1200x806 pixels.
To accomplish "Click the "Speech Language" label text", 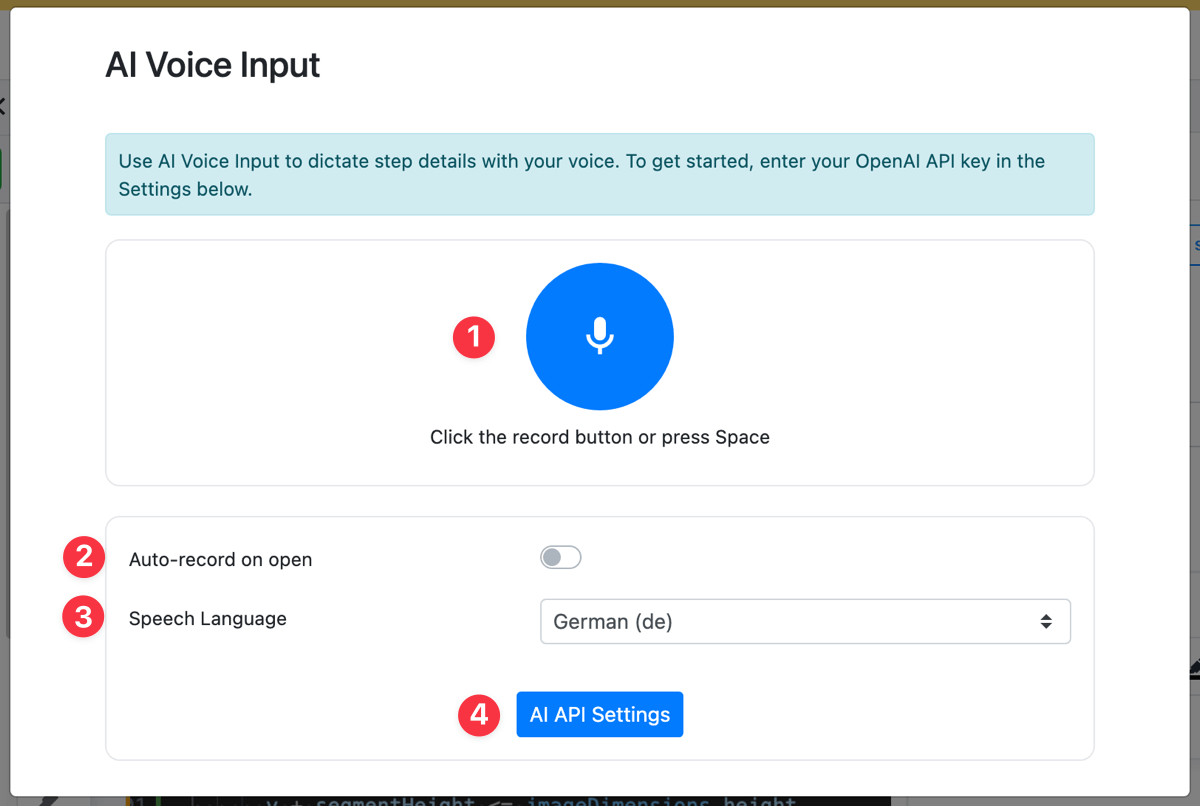I will (x=208, y=619).
